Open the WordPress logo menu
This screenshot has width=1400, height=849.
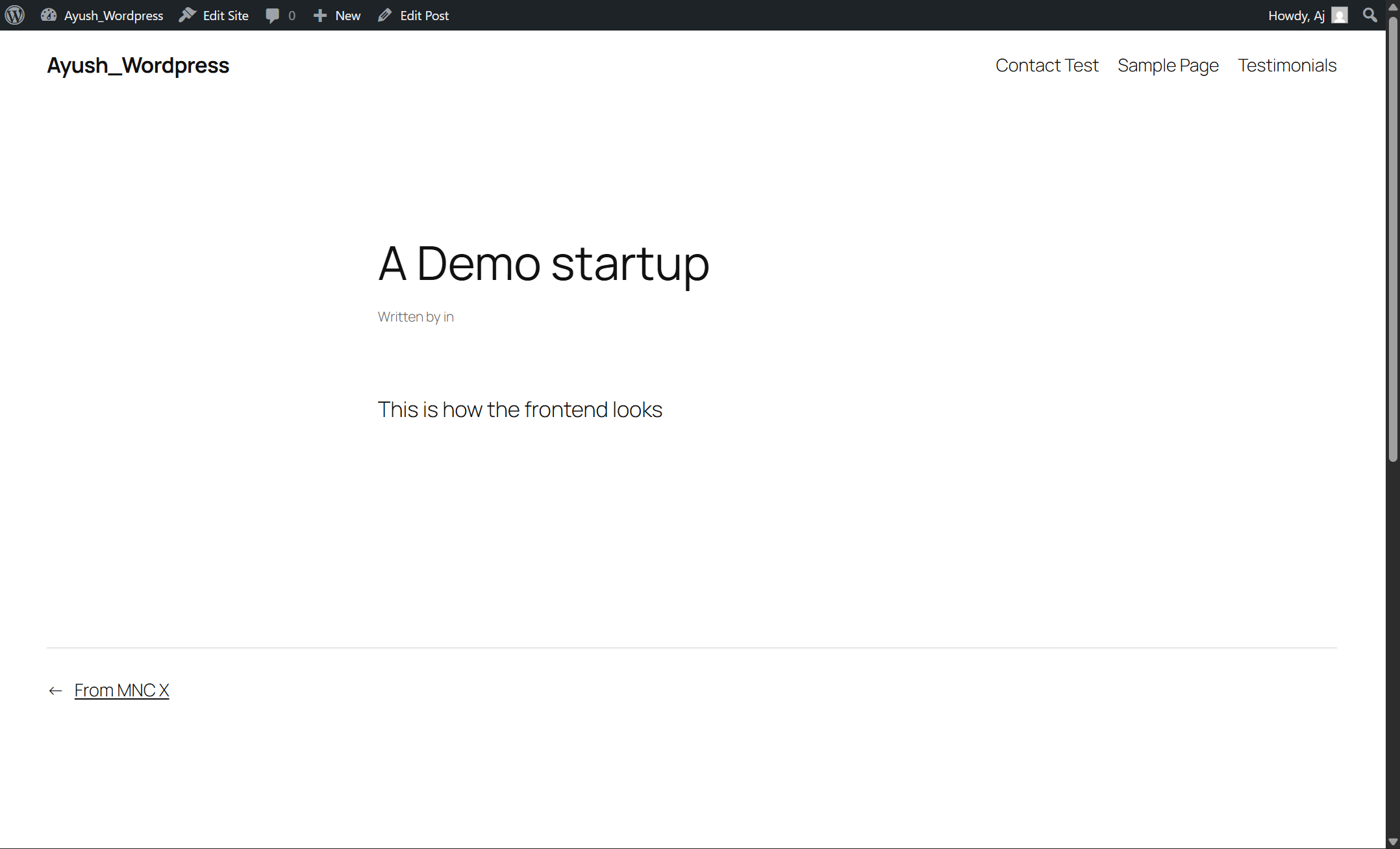click(x=15, y=15)
